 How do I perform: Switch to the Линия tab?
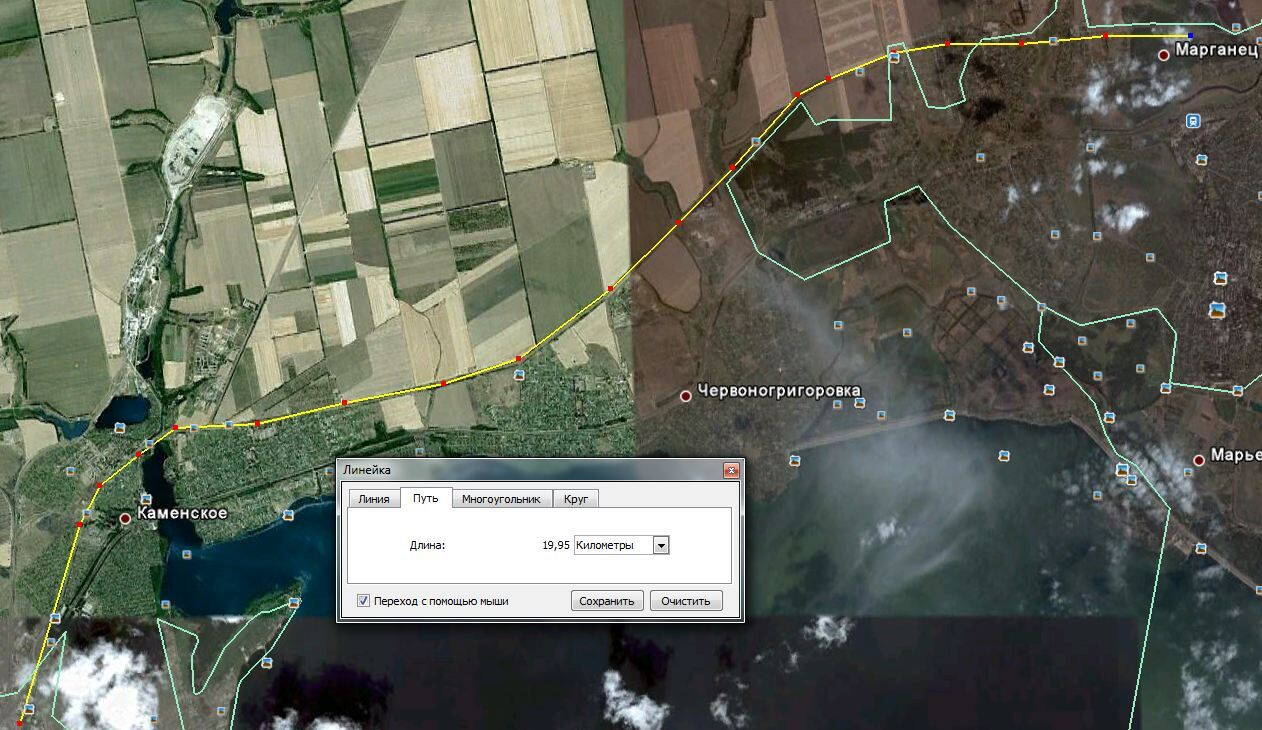(374, 499)
